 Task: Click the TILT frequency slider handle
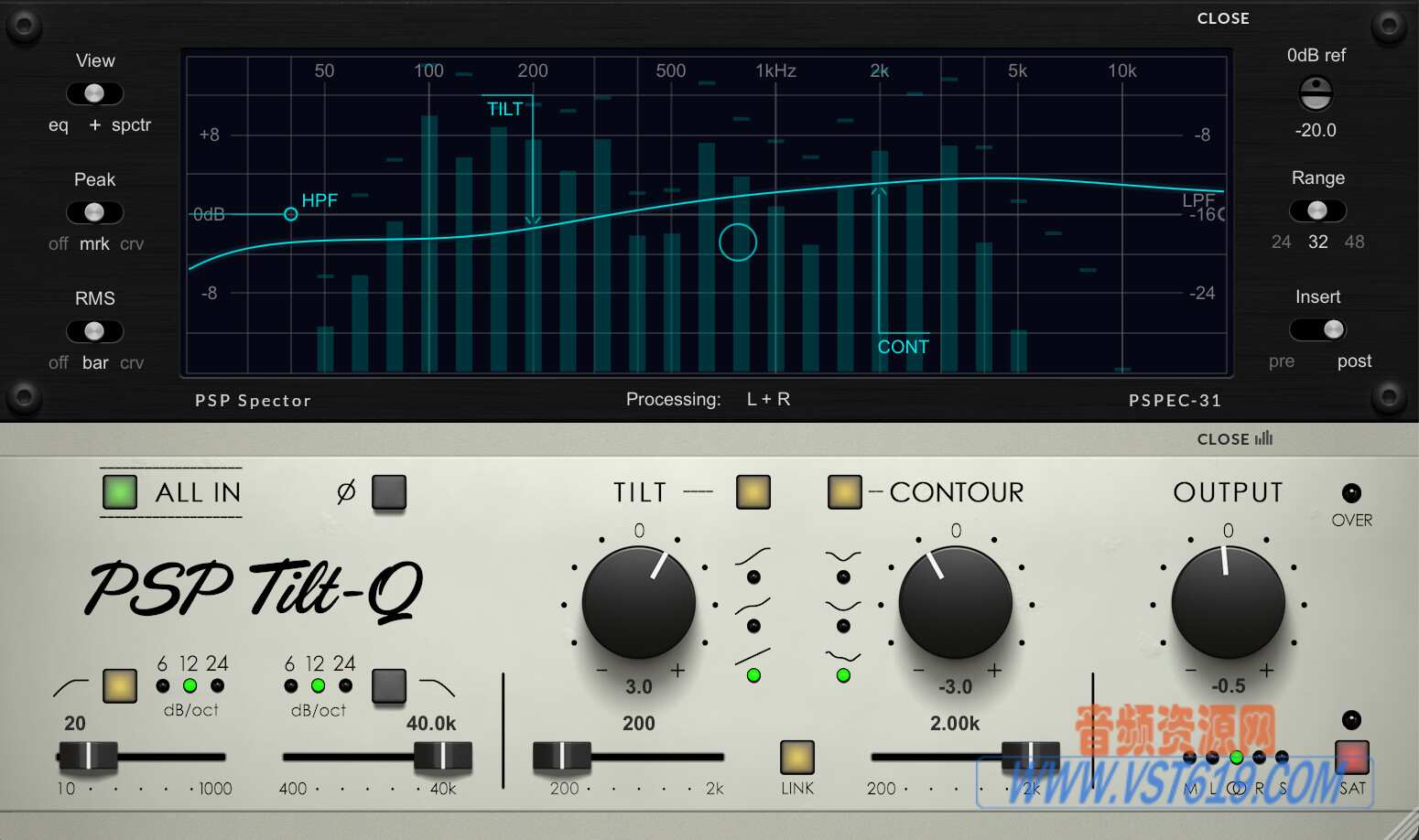click(x=560, y=757)
